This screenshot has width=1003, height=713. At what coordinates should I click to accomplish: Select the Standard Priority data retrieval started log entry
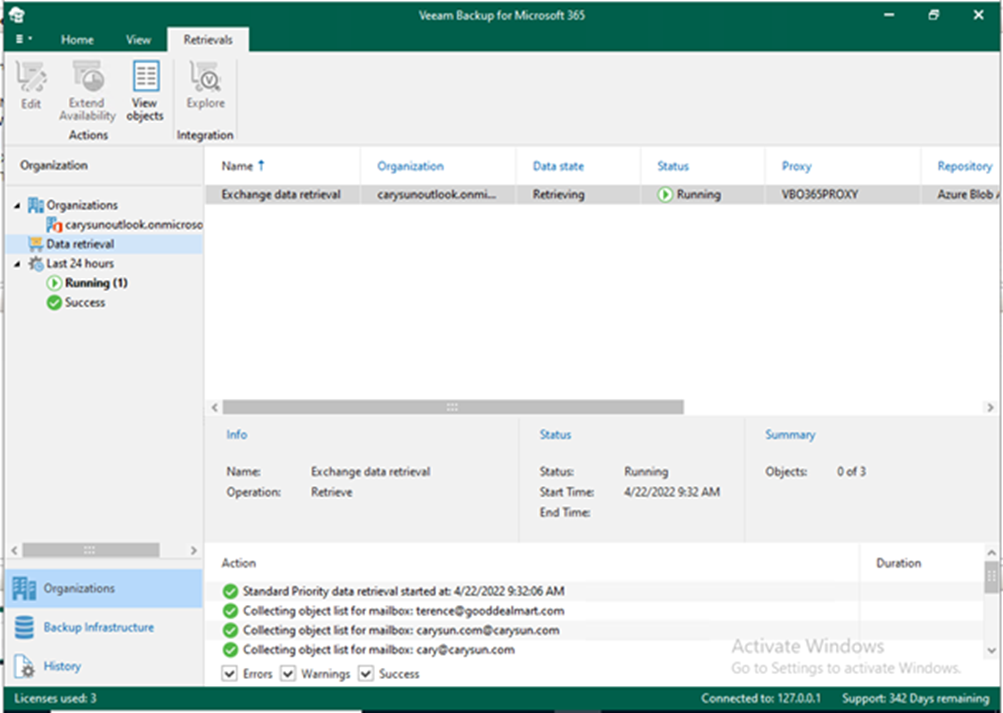pyautogui.click(x=403, y=591)
